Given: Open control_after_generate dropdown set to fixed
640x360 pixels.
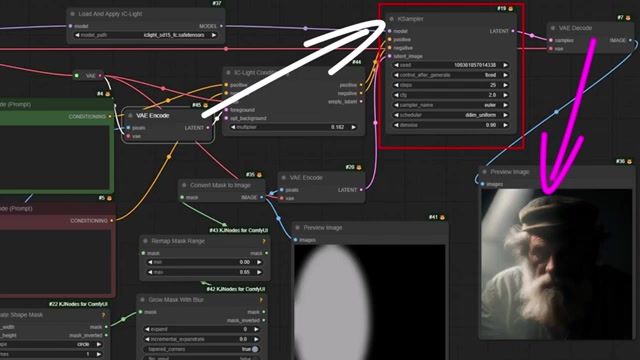Looking at the screenshot, I should tap(451, 75).
